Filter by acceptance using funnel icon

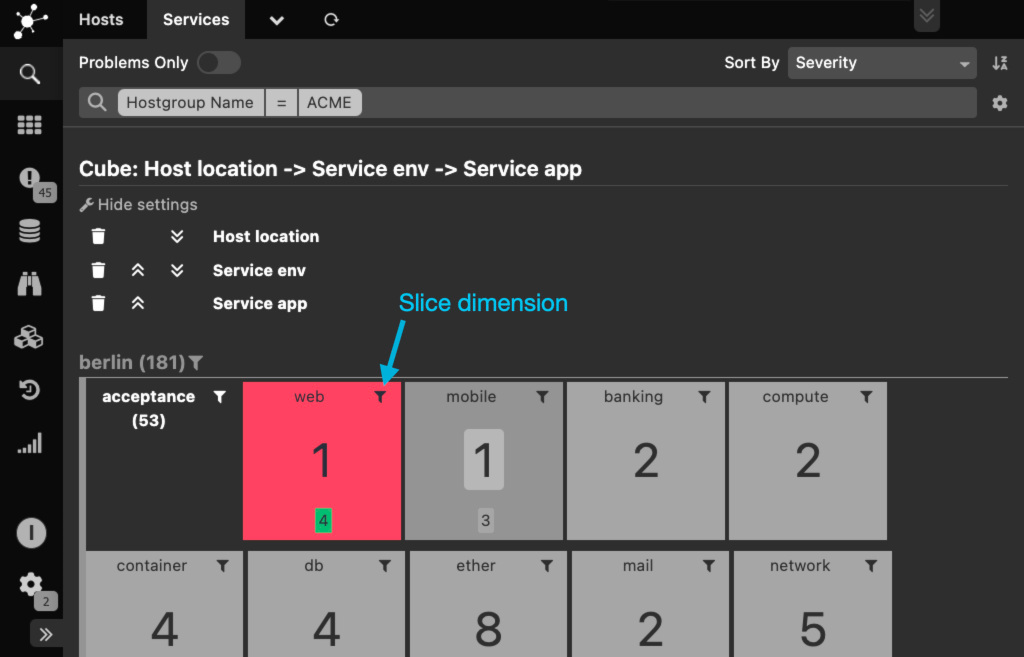coord(220,396)
